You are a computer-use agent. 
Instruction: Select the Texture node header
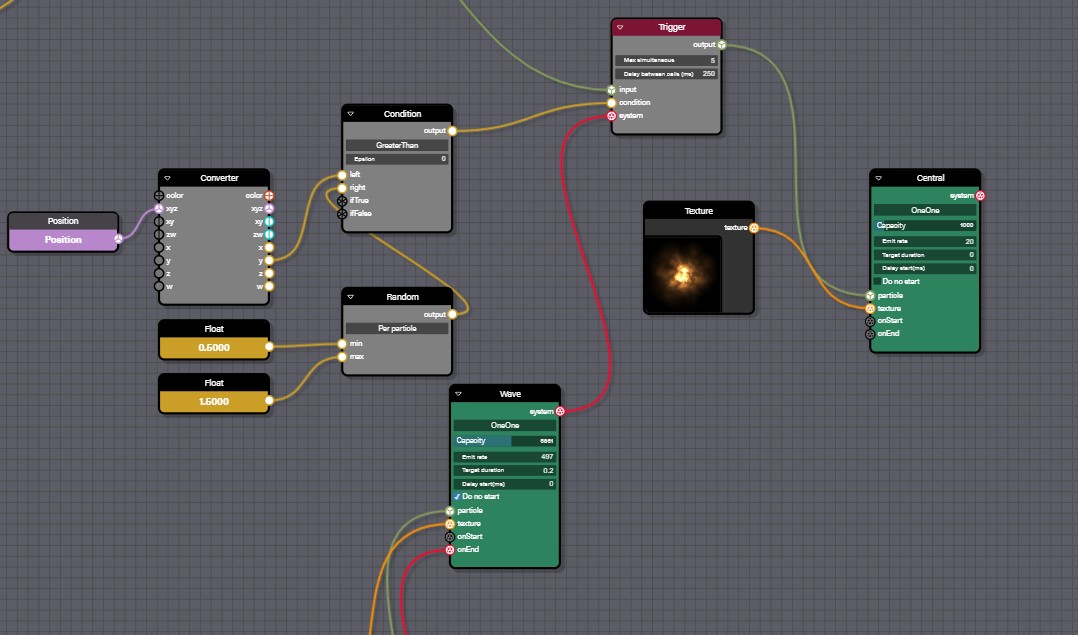click(x=698, y=211)
